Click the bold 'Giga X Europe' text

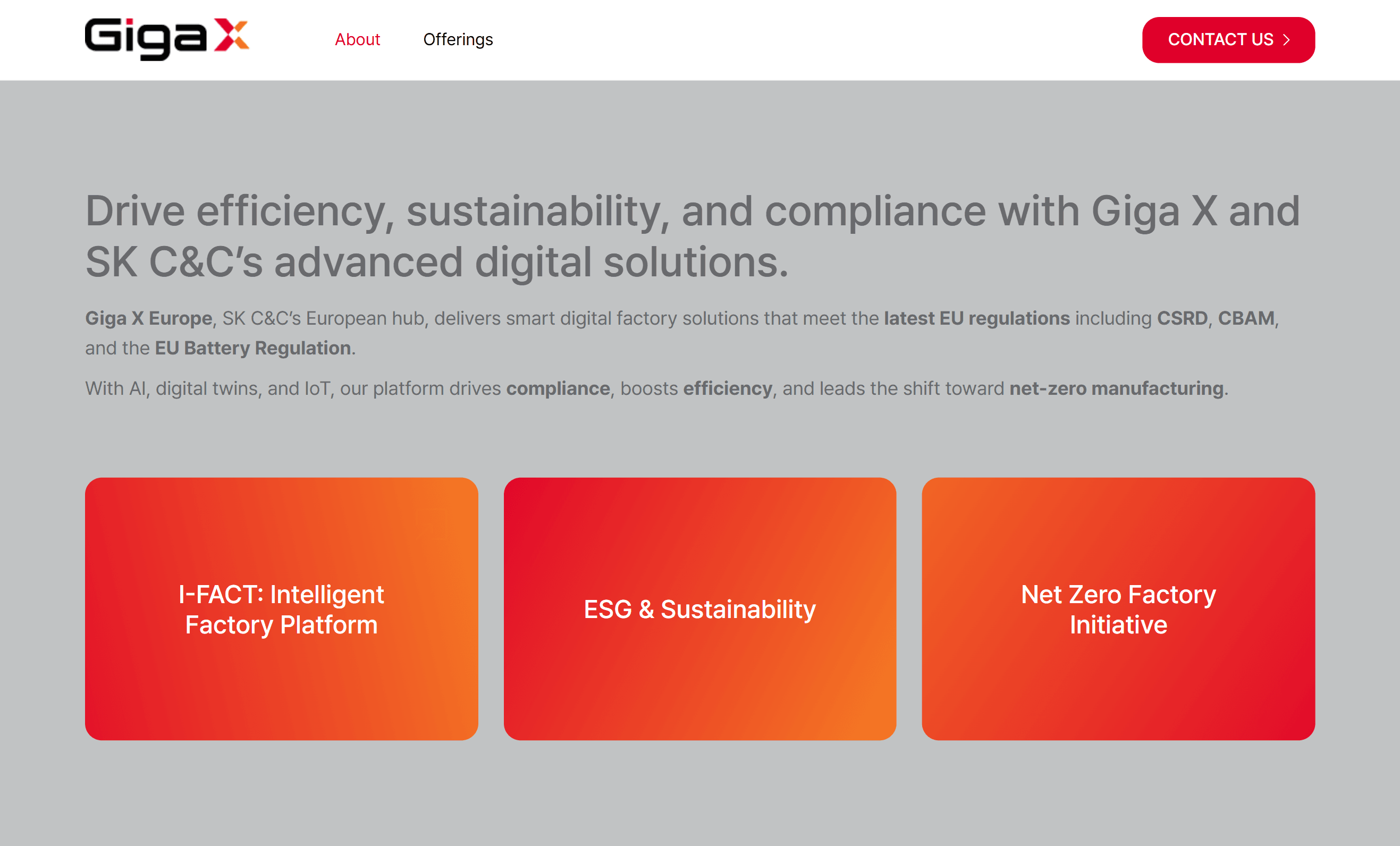(148, 318)
